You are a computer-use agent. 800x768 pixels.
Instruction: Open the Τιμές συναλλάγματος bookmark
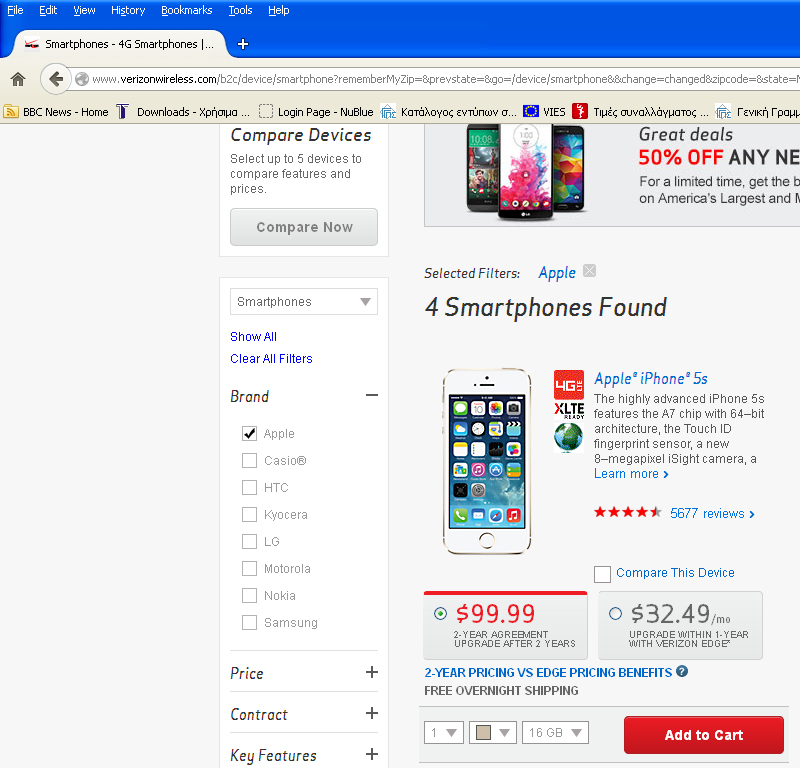click(x=640, y=112)
